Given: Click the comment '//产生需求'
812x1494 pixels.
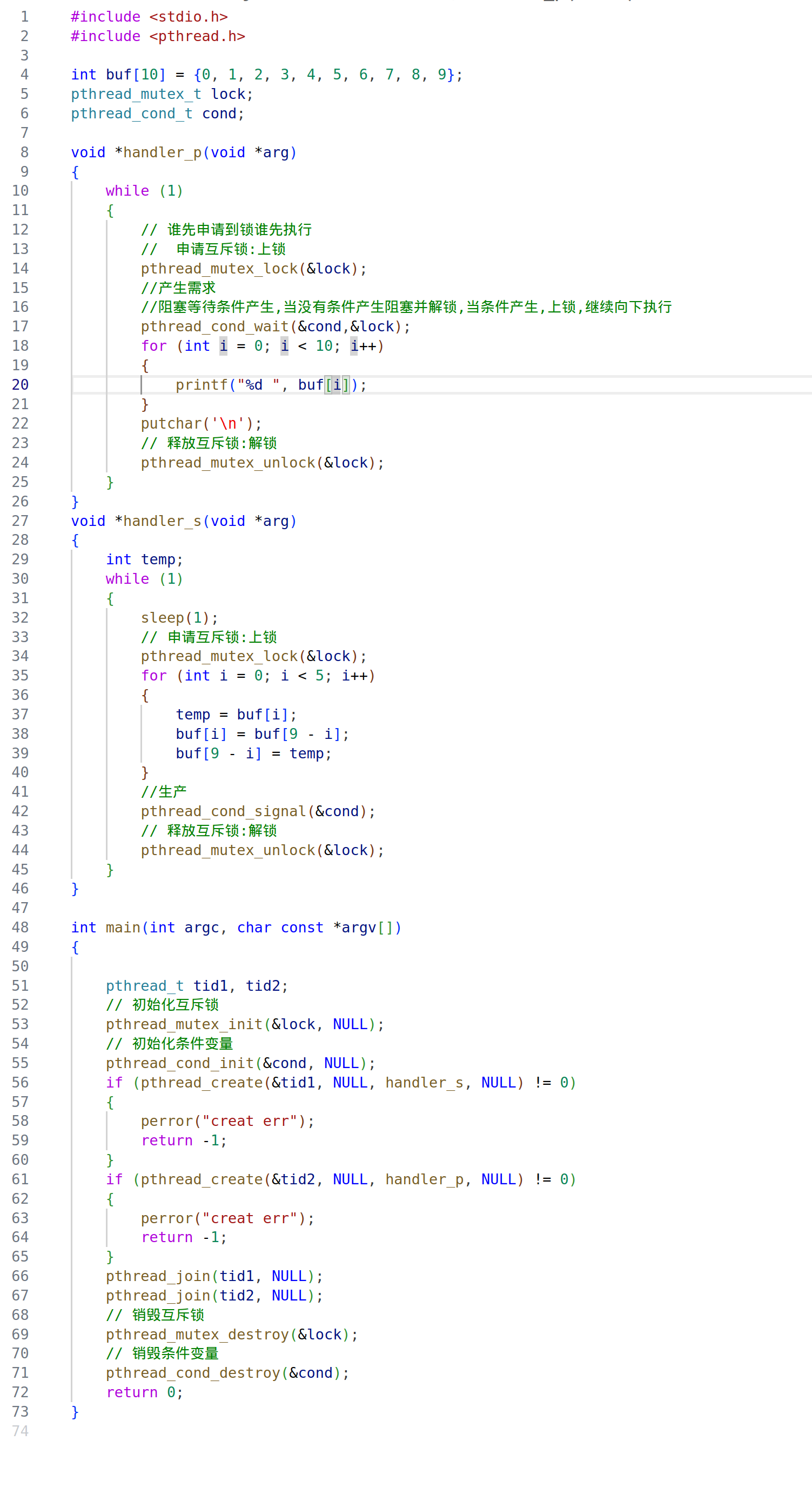Looking at the screenshot, I should [x=178, y=288].
